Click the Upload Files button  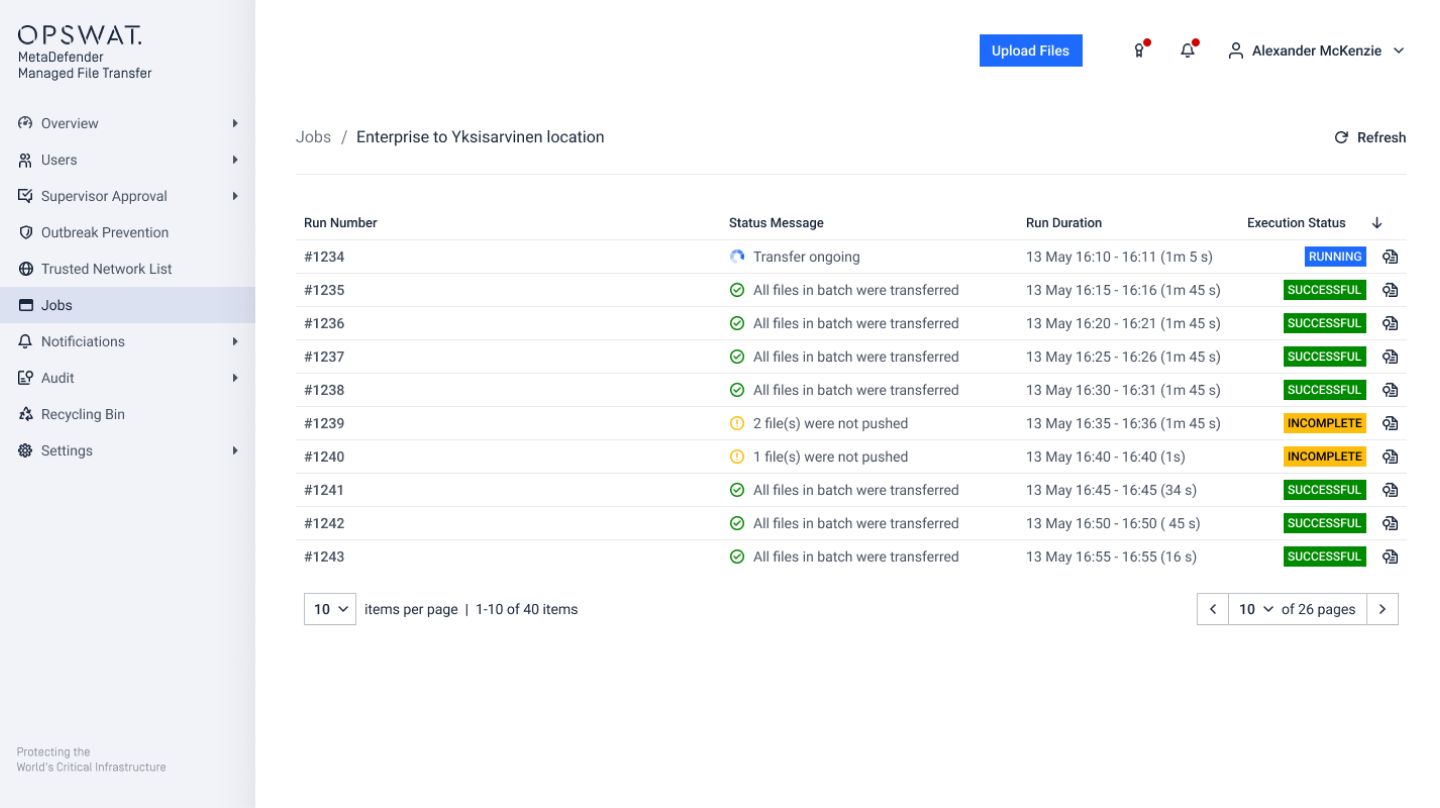point(1030,50)
